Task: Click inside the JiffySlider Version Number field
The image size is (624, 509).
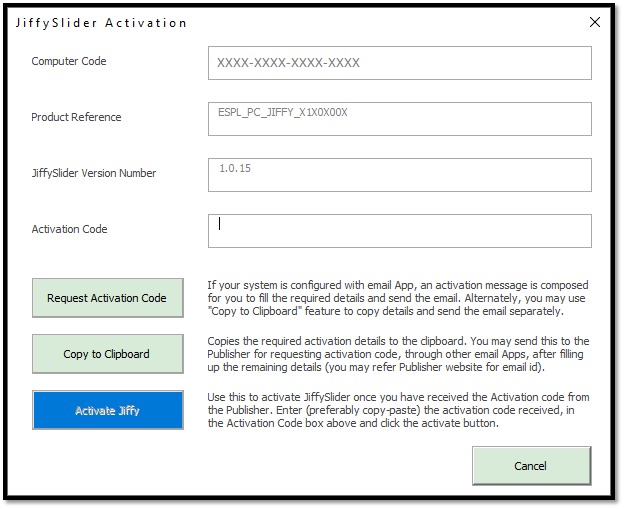Action: pos(400,175)
